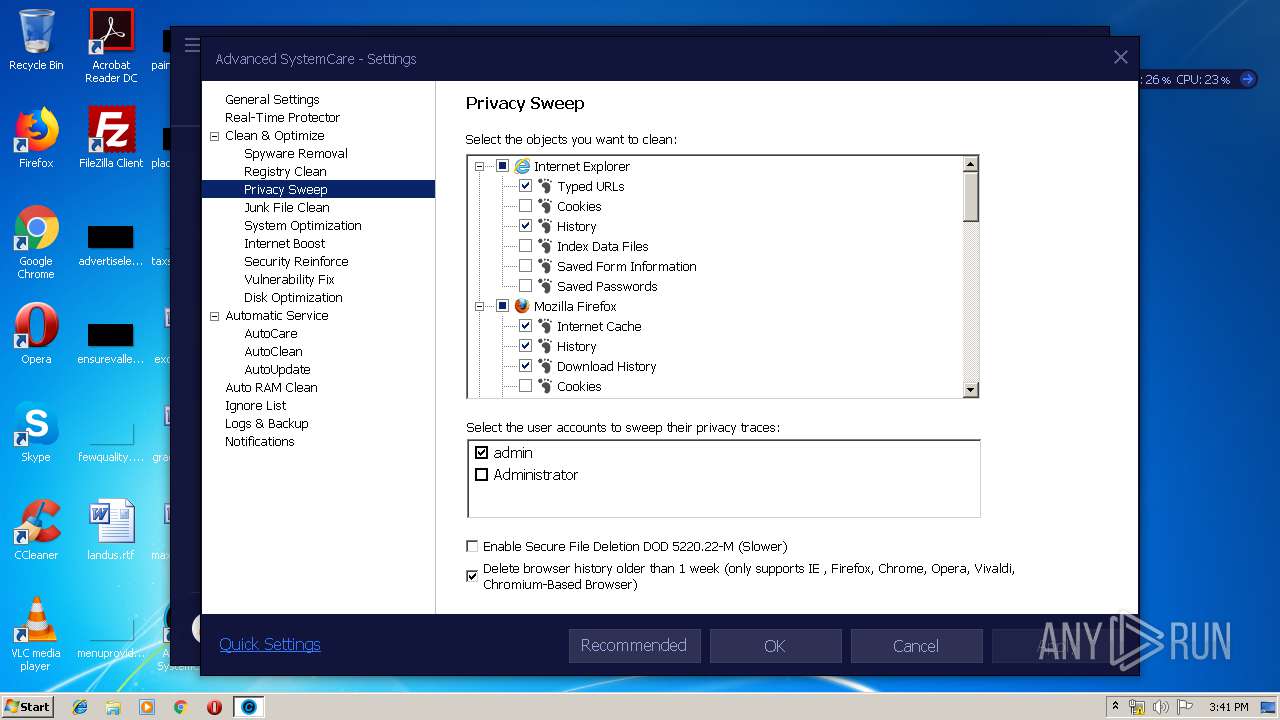Click footprint icon beside Saved Passwords
Viewport: 1280px width, 720px height.
(545, 286)
